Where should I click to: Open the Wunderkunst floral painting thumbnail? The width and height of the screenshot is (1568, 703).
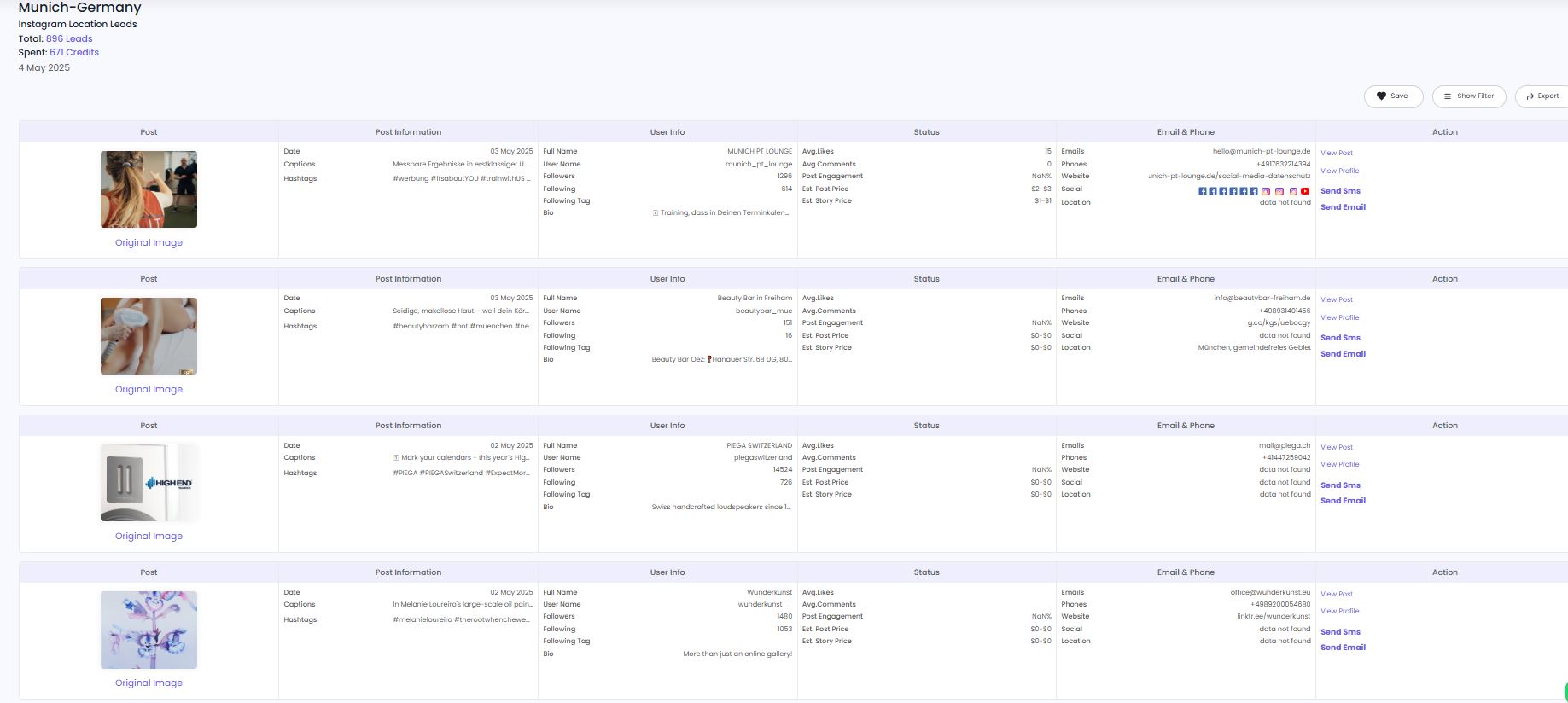point(149,630)
